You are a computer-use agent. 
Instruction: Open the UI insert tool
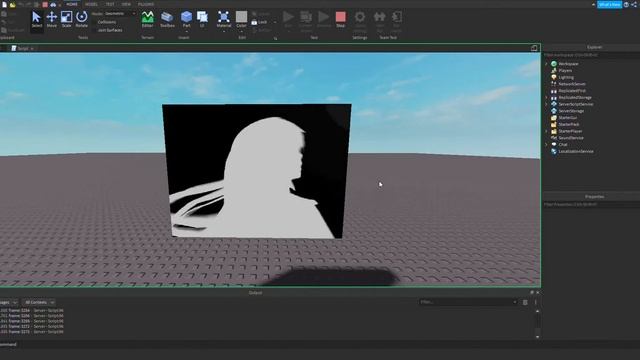pos(202,19)
